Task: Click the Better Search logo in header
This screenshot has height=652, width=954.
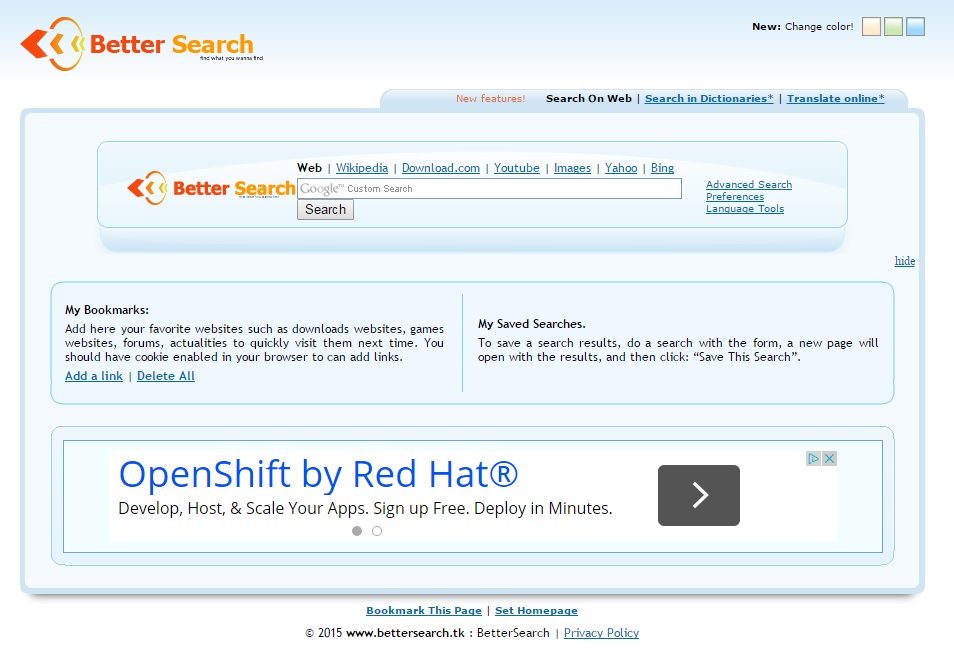Action: (142, 44)
